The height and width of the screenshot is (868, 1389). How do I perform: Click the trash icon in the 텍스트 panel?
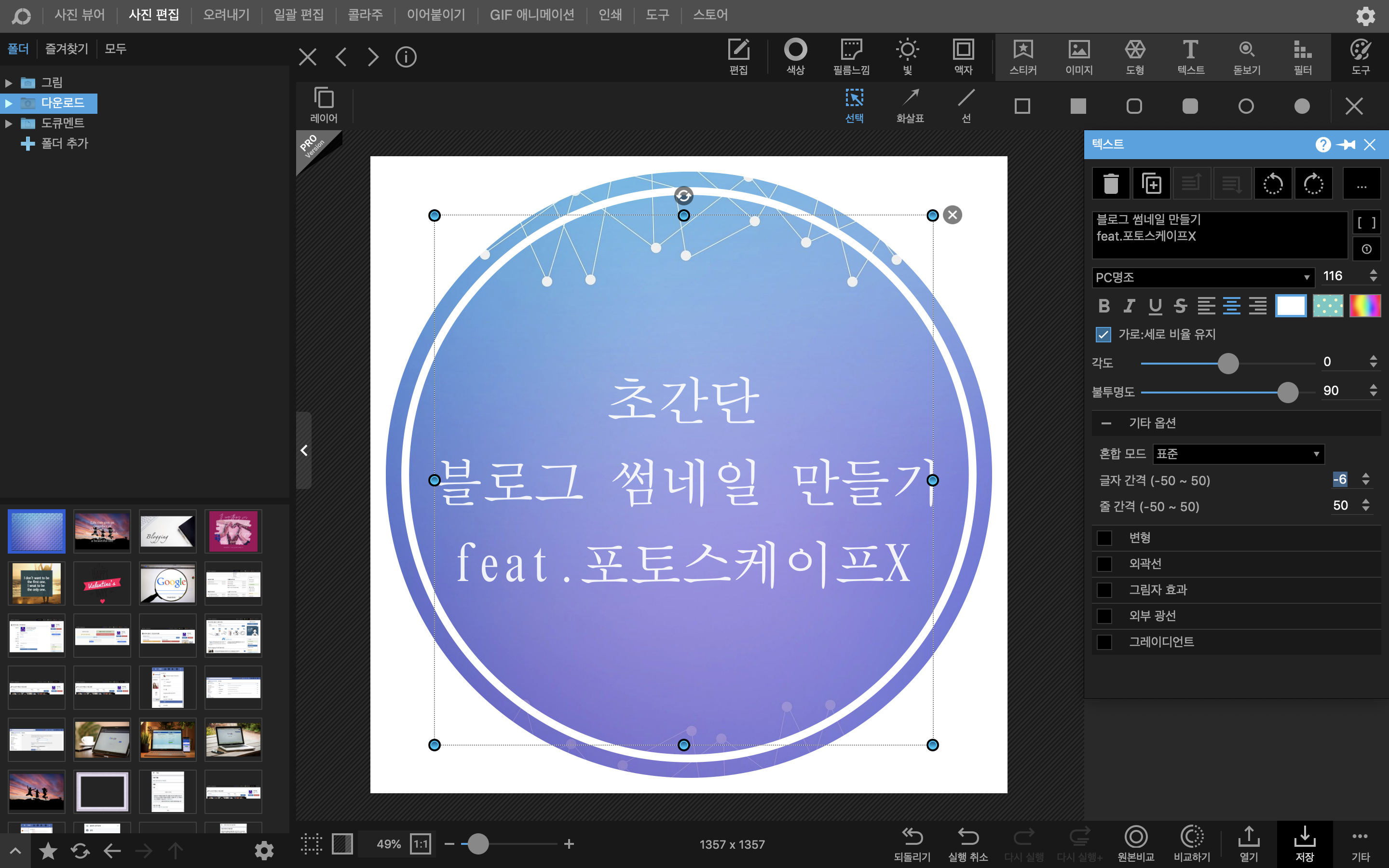point(1111,184)
